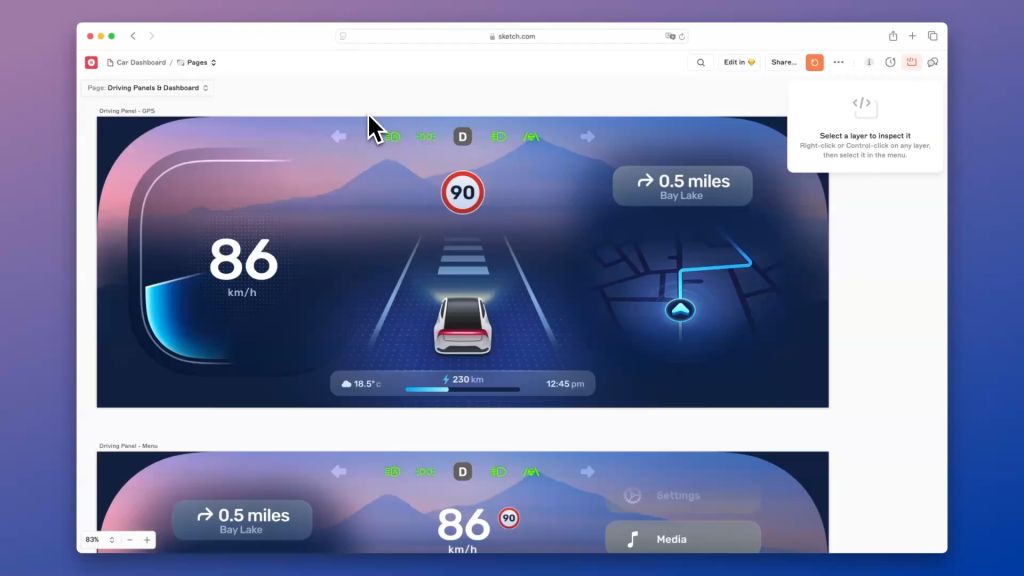Select the Settings item in Menu panel
Viewport: 1024px width, 576px height.
pos(683,496)
